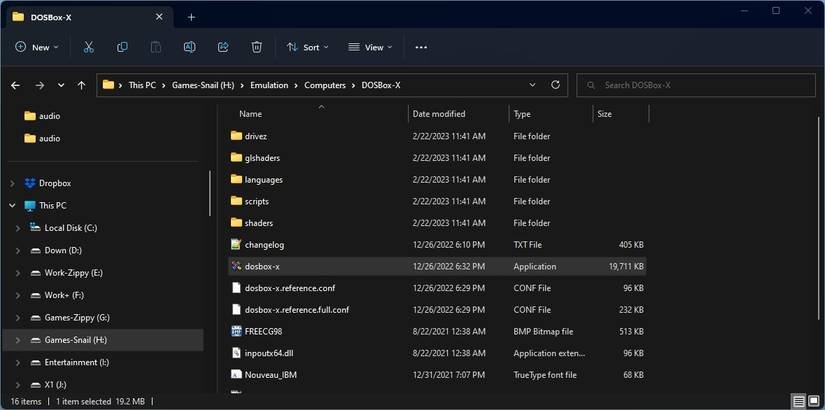Switch to details view toggle
This screenshot has height=410, width=825.
tap(799, 401)
